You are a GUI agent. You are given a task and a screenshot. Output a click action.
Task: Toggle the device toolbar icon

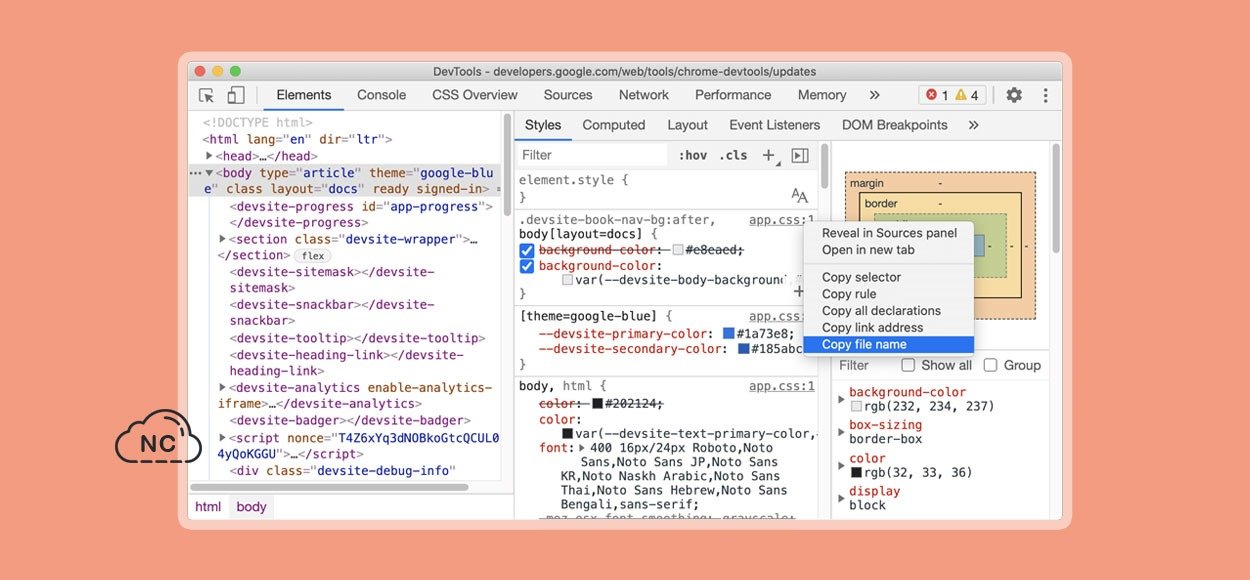coord(236,95)
